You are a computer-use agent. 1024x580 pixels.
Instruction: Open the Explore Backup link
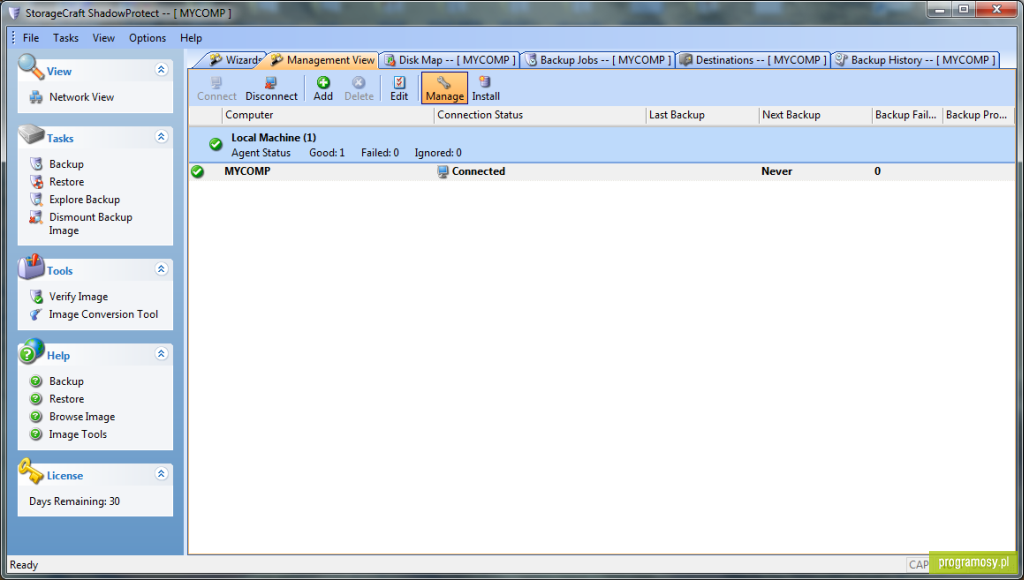[84, 199]
